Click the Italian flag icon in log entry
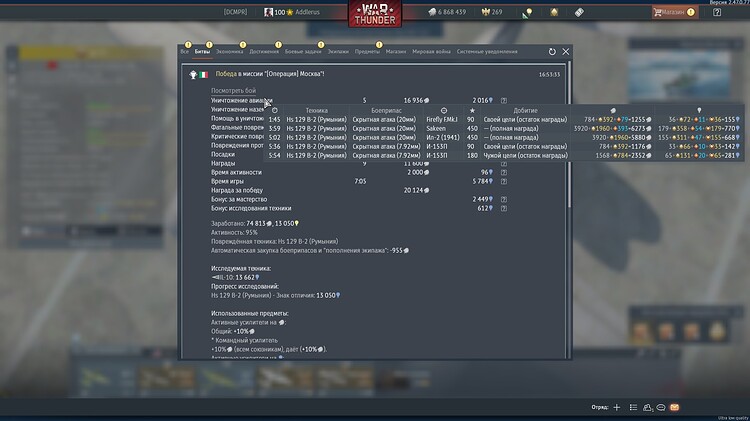 pos(204,75)
